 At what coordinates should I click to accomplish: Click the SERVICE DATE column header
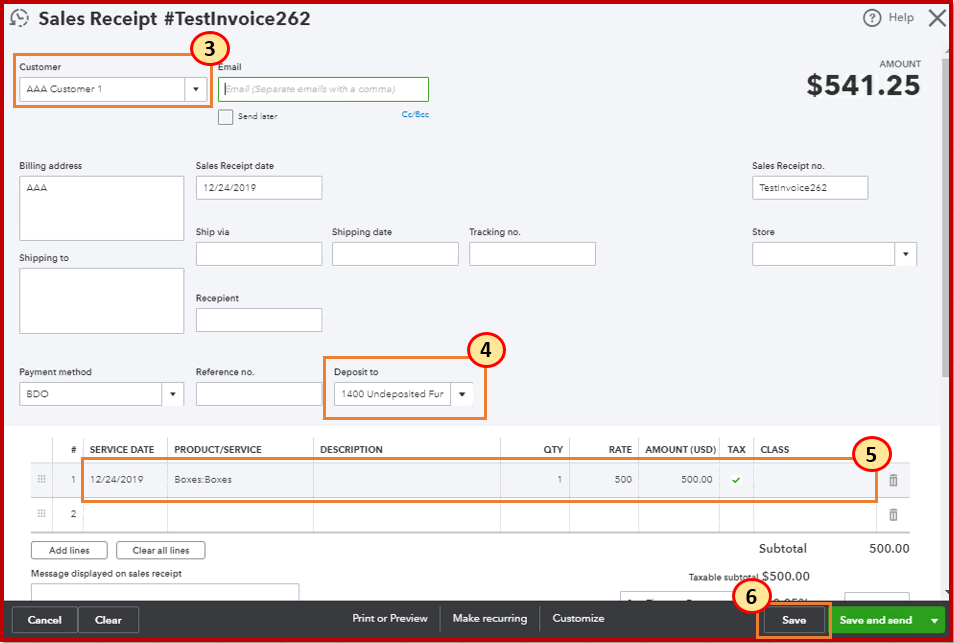coord(122,450)
